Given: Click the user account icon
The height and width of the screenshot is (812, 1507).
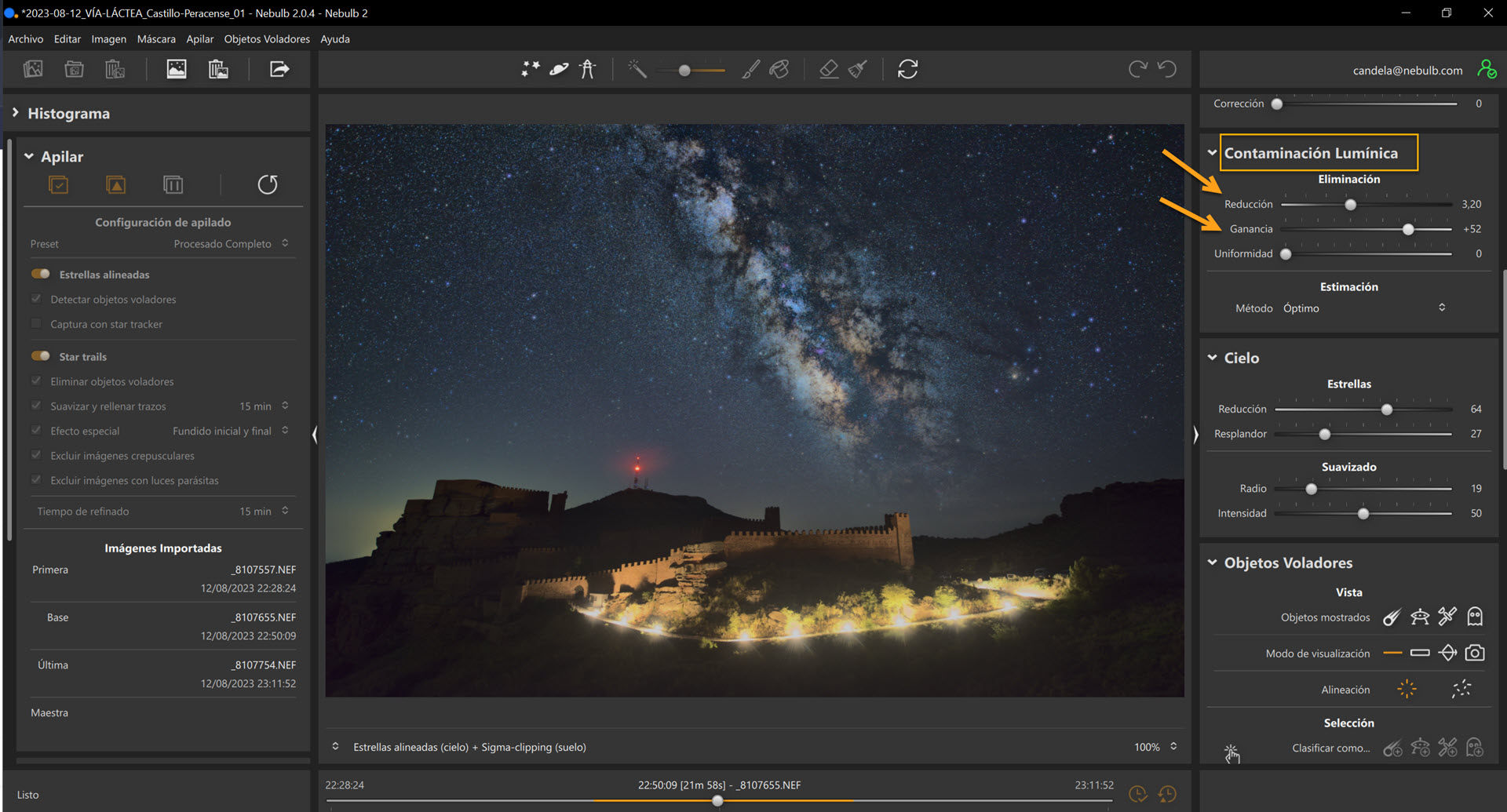Looking at the screenshot, I should (x=1486, y=70).
